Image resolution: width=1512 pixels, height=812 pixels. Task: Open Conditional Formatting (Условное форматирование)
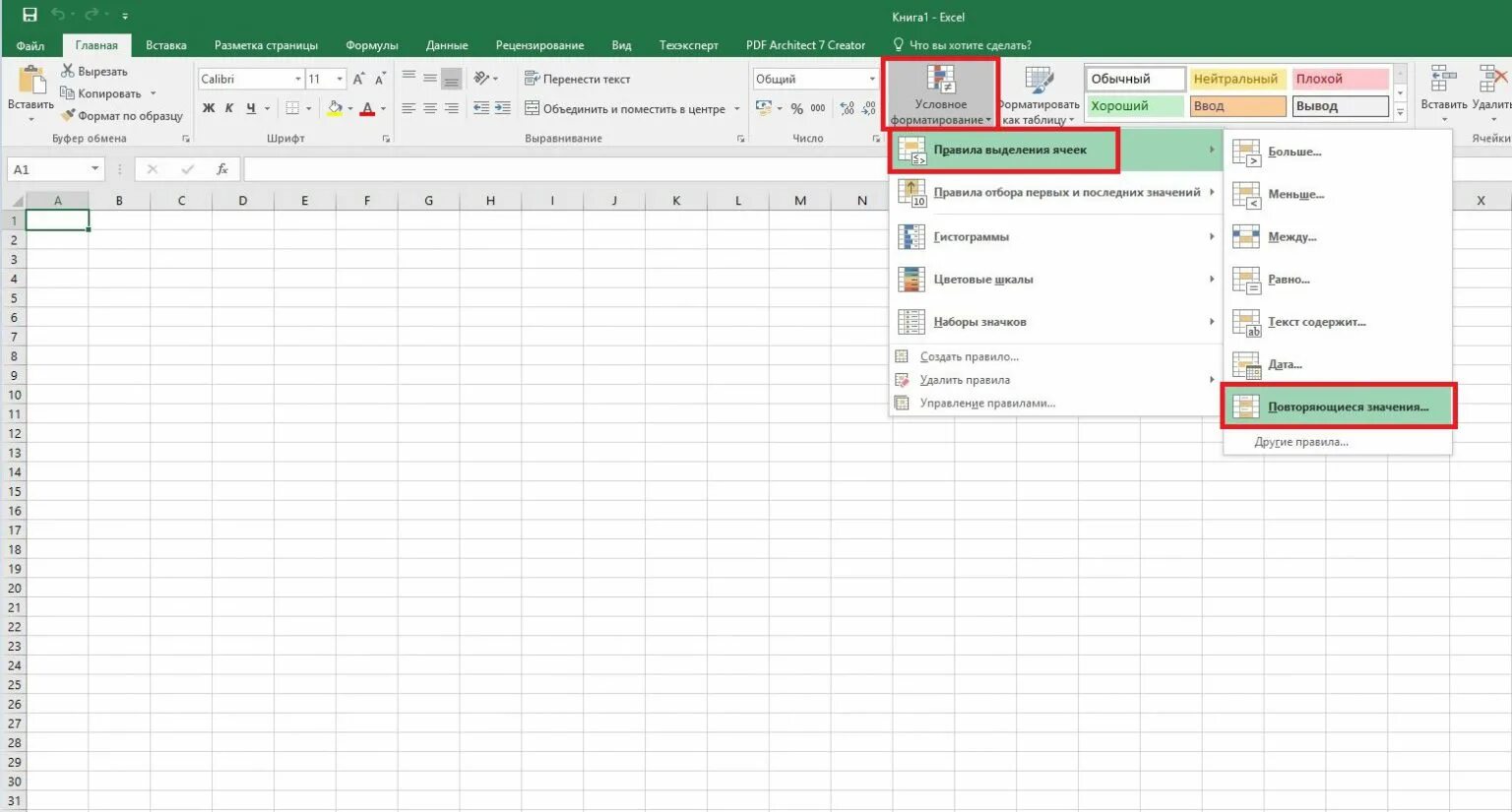[941, 94]
